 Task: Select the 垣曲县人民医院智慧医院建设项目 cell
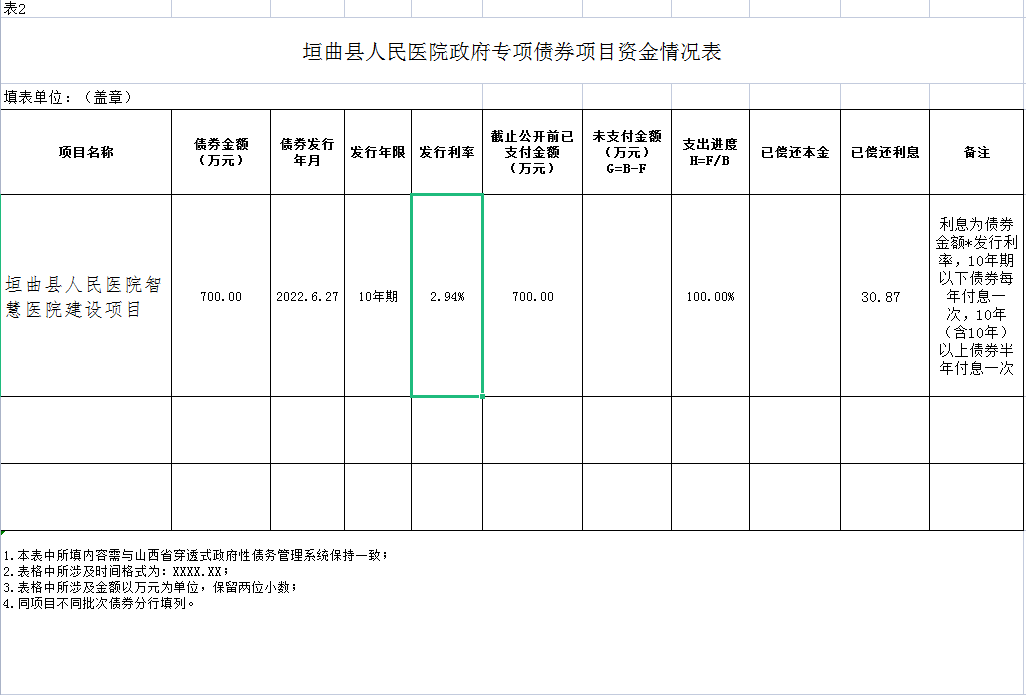coord(86,296)
